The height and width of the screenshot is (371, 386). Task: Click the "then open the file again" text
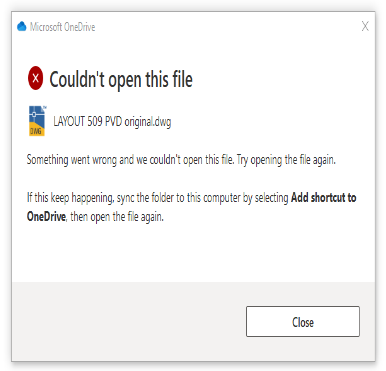point(117,217)
